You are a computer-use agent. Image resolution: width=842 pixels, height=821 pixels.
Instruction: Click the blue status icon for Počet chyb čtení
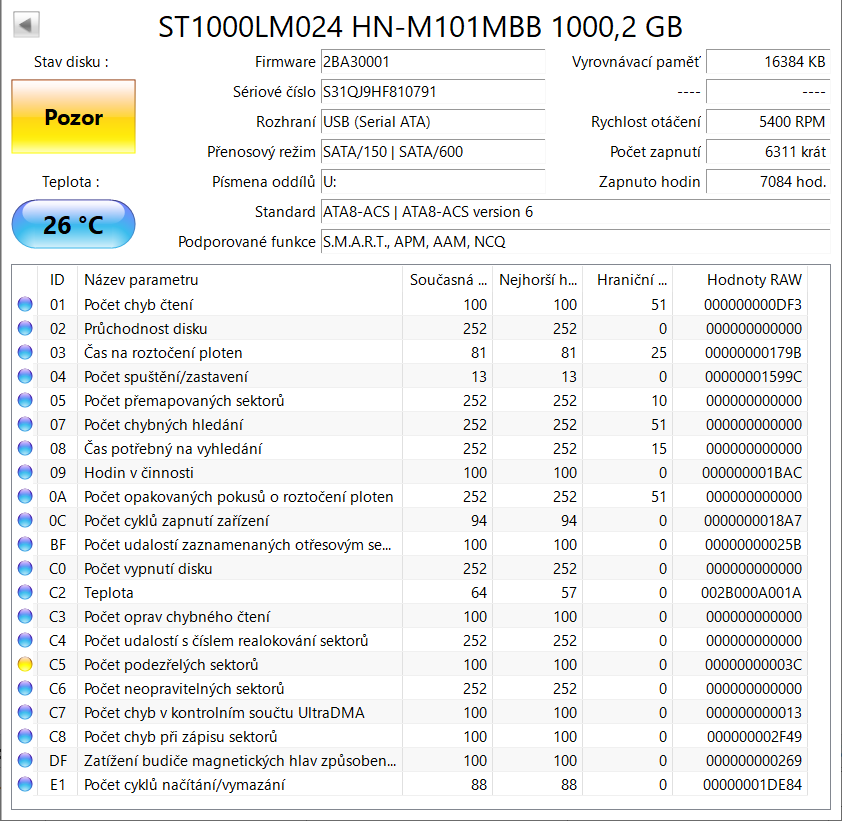pos(25,305)
